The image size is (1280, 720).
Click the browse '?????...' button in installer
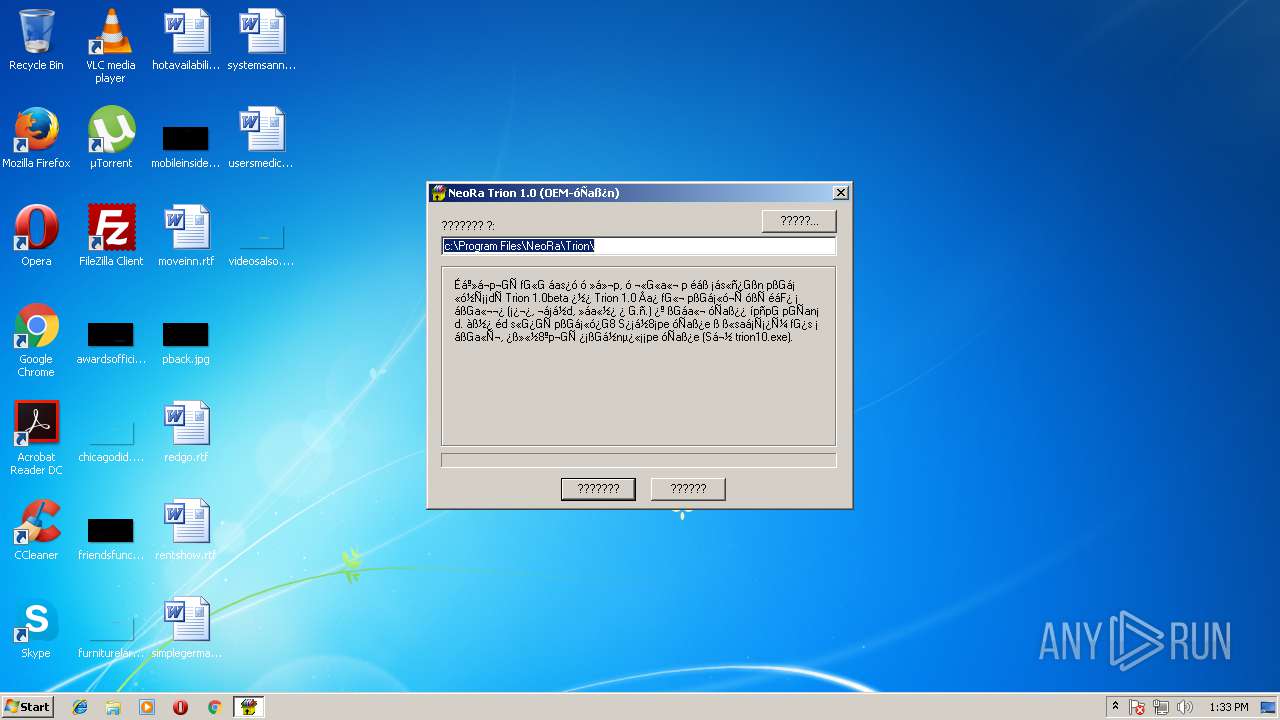tap(798, 221)
